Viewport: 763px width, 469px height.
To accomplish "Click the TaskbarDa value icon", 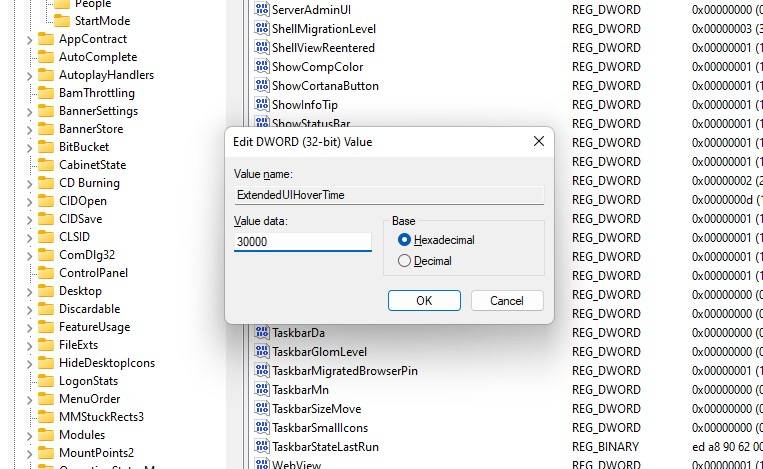I will 262,332.
